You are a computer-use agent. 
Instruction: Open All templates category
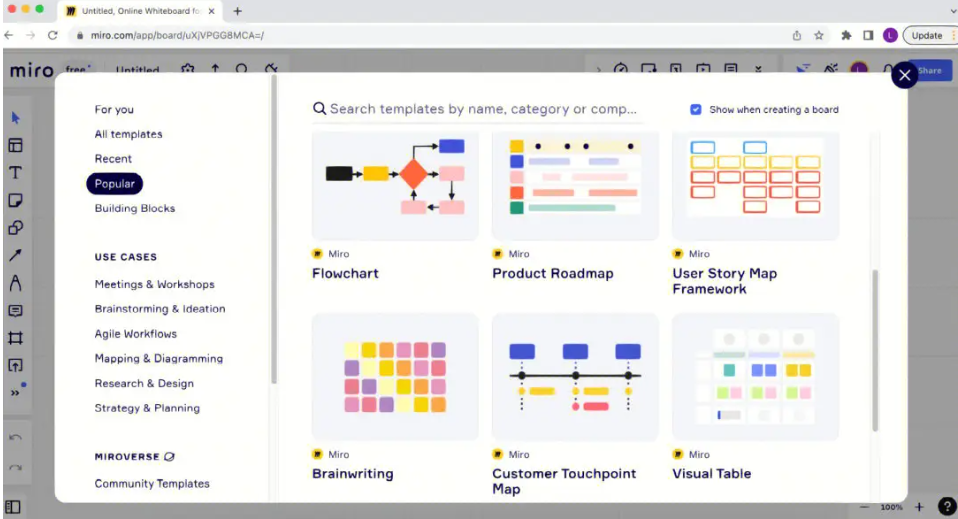pos(128,134)
